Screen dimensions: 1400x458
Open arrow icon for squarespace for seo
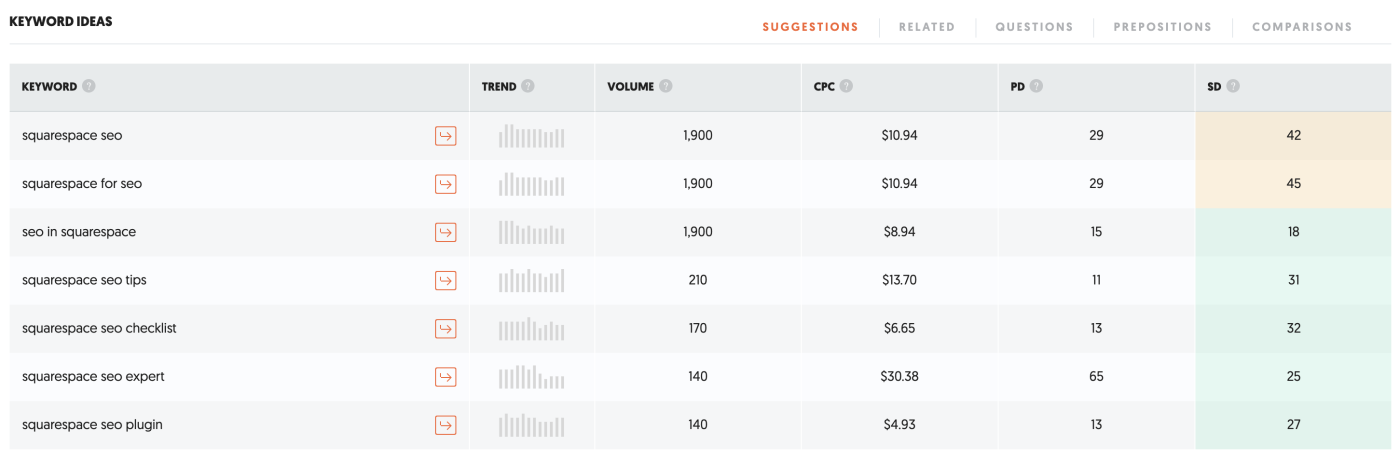(x=445, y=184)
